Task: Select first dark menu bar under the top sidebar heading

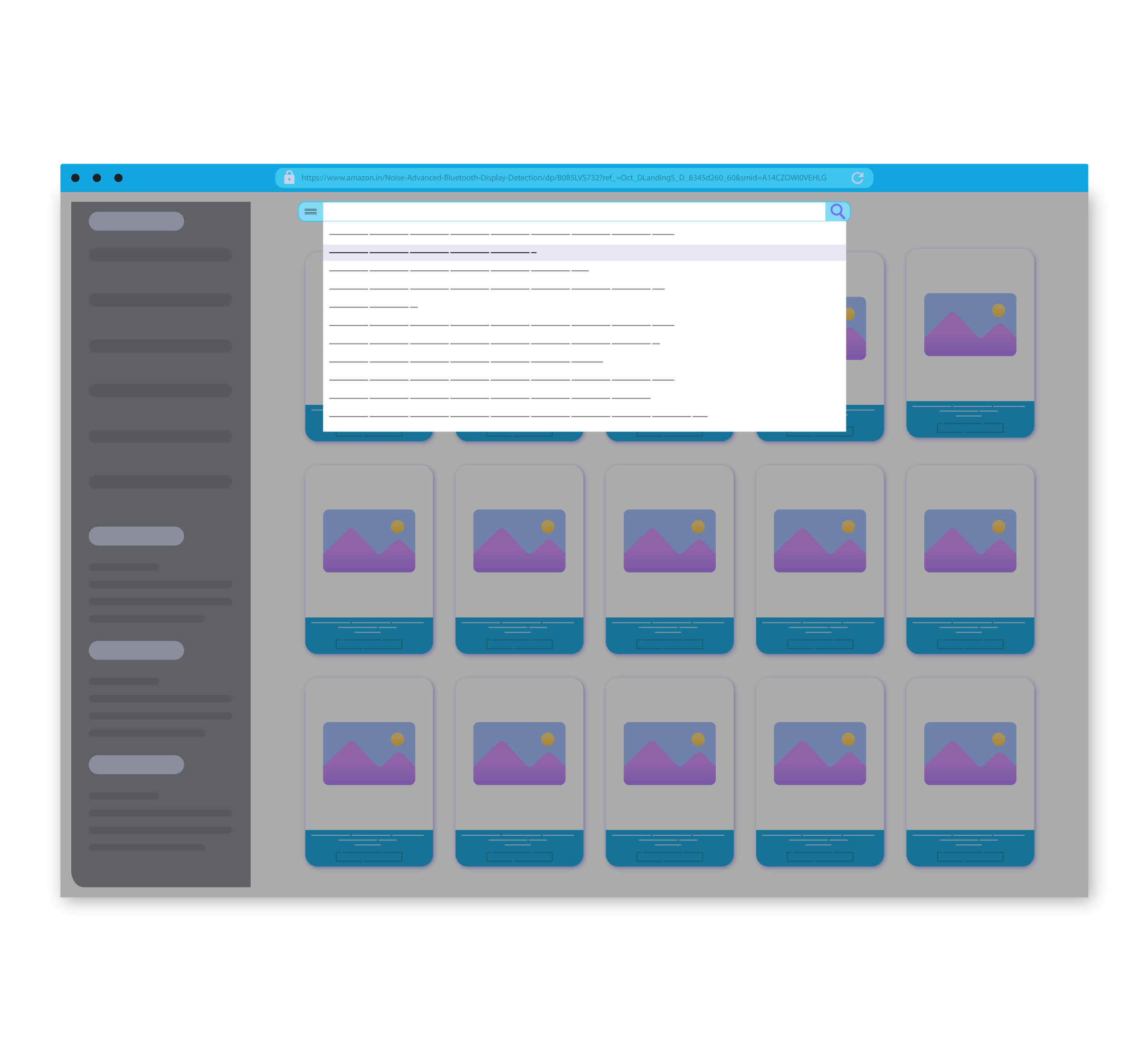Action: click(x=160, y=254)
